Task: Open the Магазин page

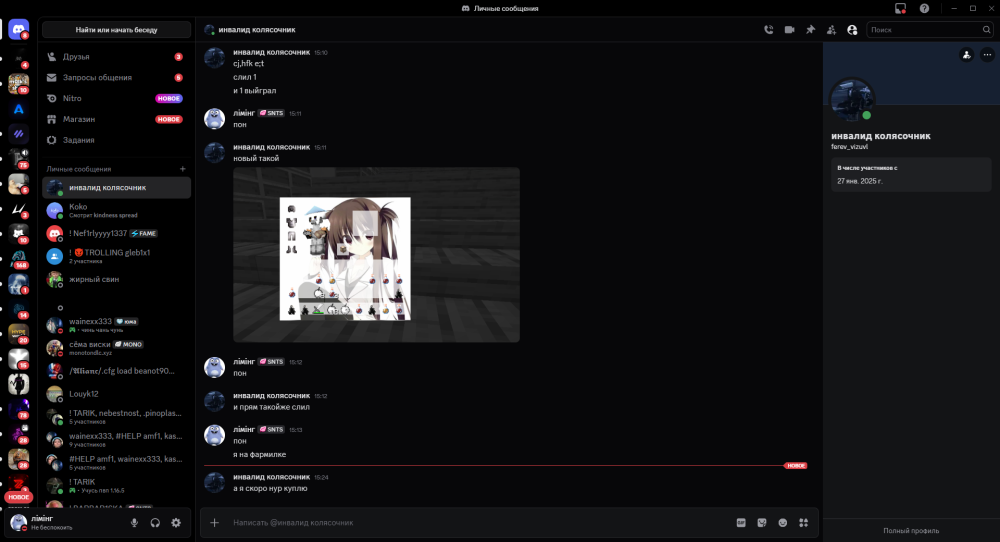Action: click(x=116, y=119)
